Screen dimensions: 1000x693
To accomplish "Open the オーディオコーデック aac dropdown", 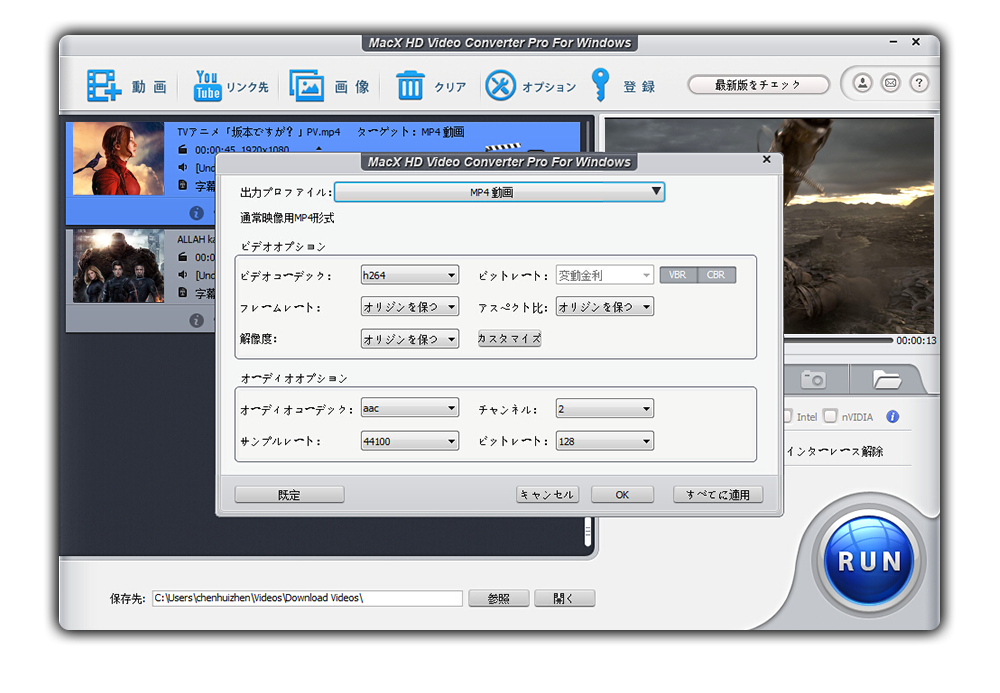I will coord(409,408).
